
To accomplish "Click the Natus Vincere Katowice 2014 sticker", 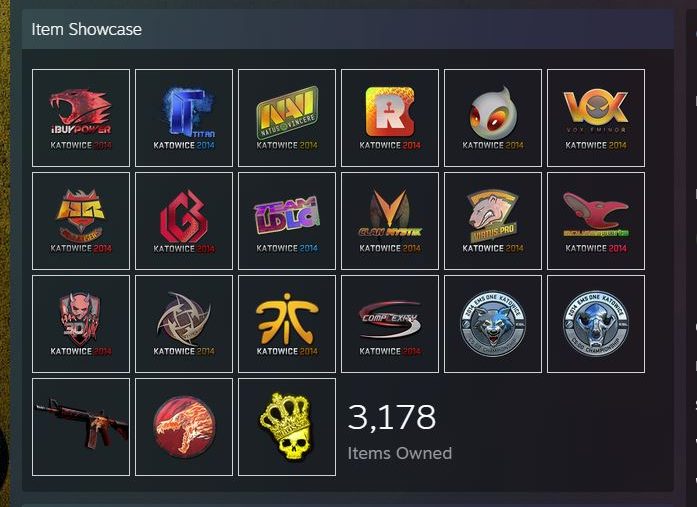I will click(x=287, y=118).
